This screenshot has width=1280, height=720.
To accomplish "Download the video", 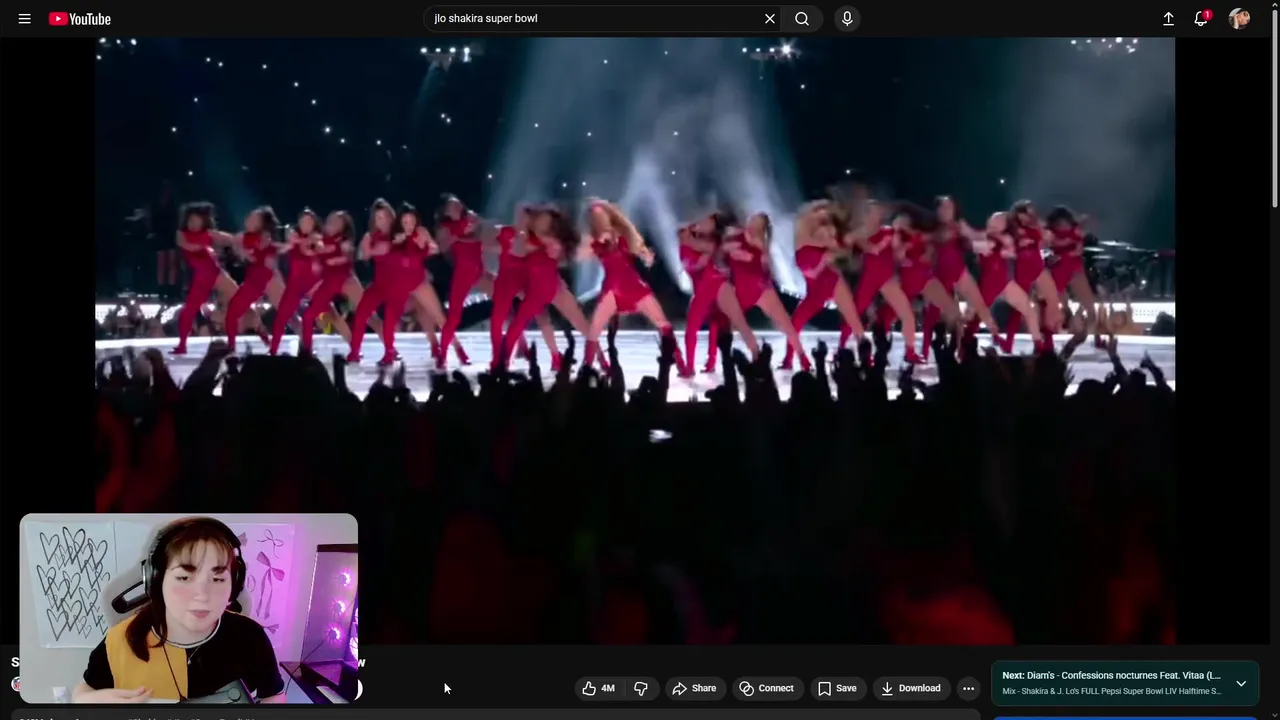I will coord(911,688).
